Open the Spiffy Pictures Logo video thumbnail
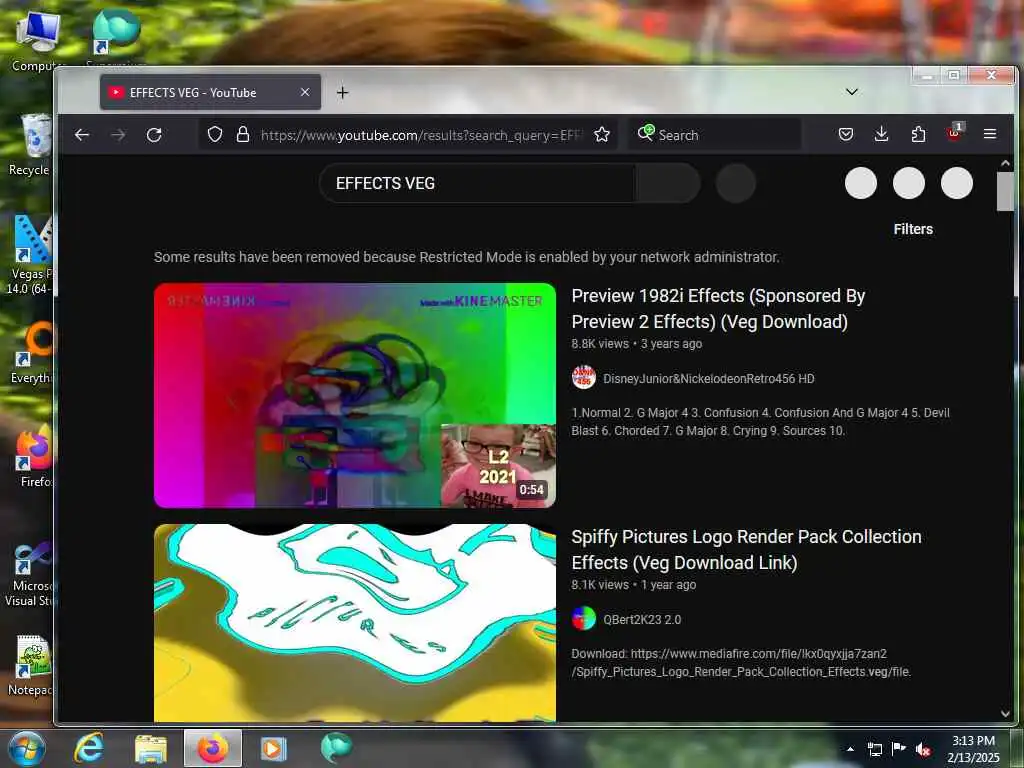This screenshot has height=768, width=1024. coord(355,622)
